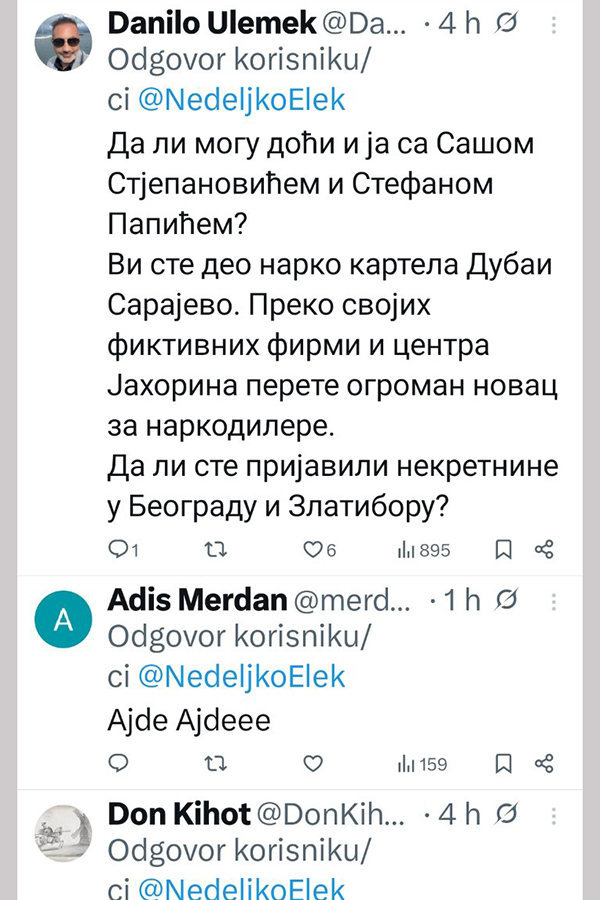Open Danilo Ulemek's profile picture

63,43
